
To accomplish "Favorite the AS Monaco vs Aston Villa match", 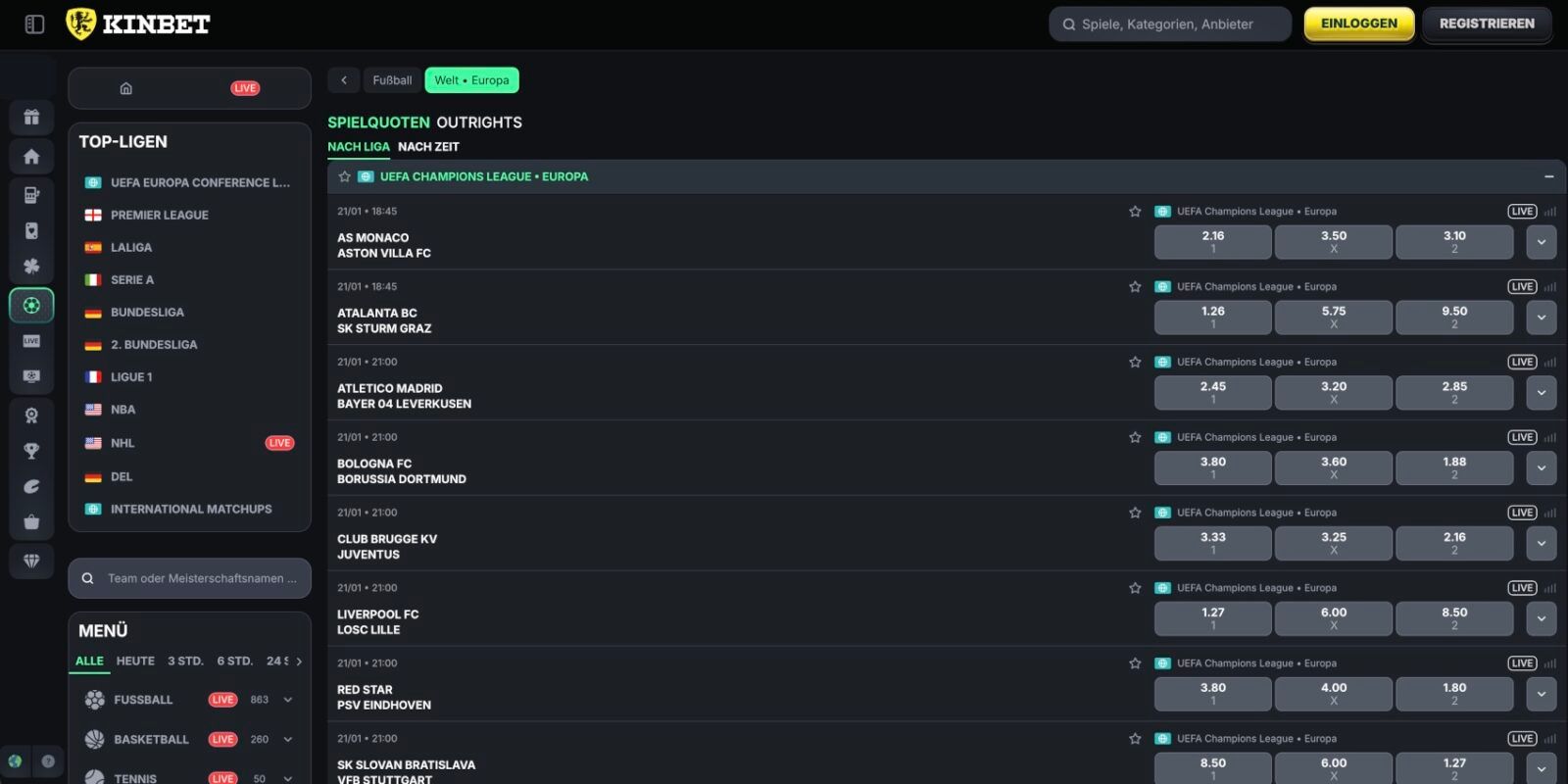I will 1135,212.
